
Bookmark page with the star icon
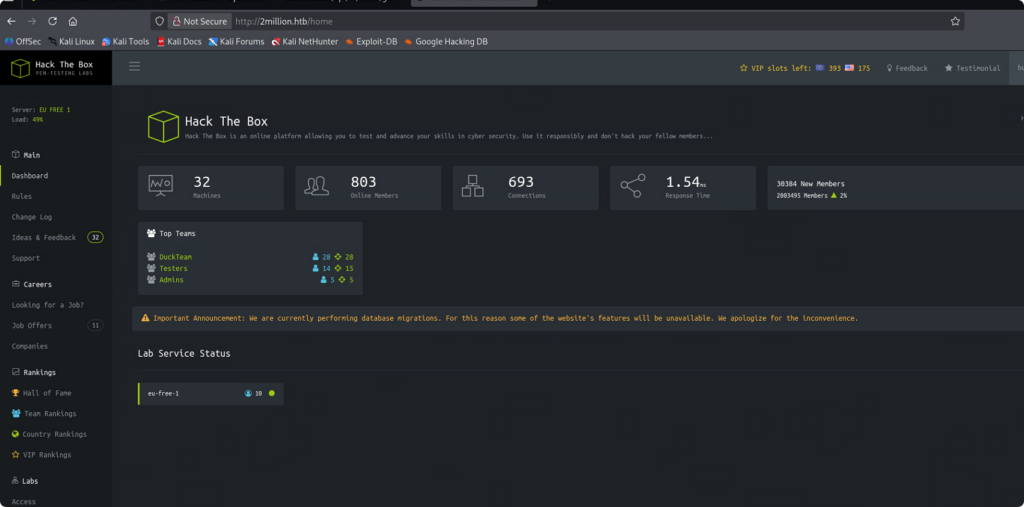point(955,21)
